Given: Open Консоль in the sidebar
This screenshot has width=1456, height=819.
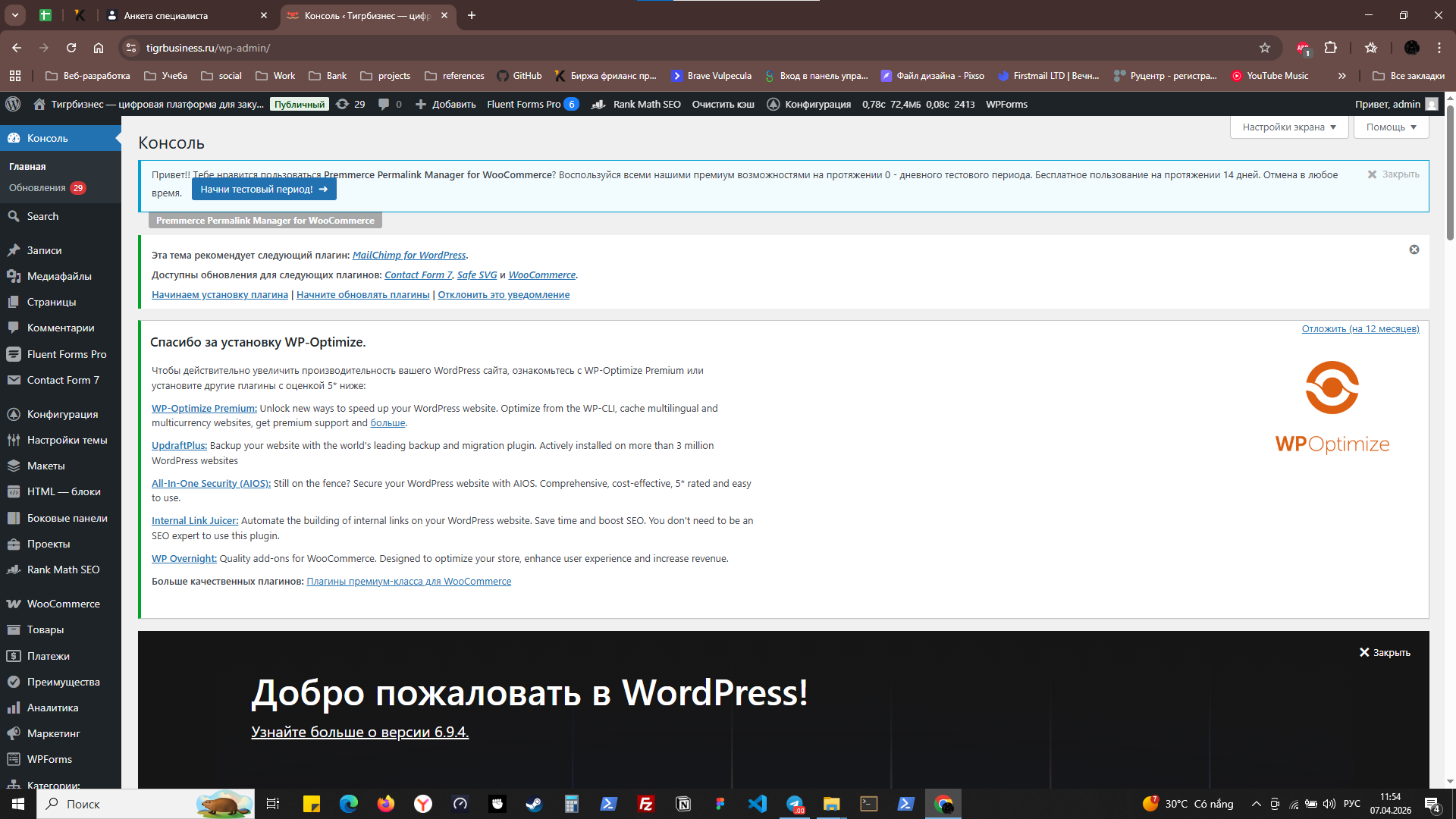Looking at the screenshot, I should [x=61, y=138].
